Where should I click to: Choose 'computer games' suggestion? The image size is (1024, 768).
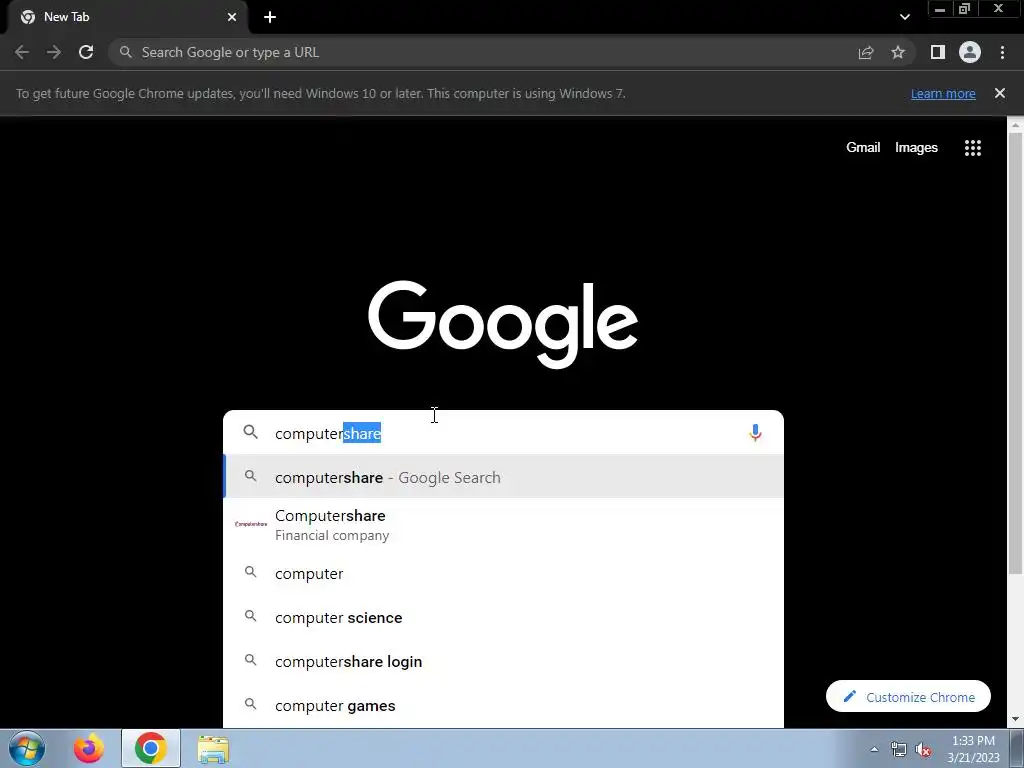tap(504, 706)
